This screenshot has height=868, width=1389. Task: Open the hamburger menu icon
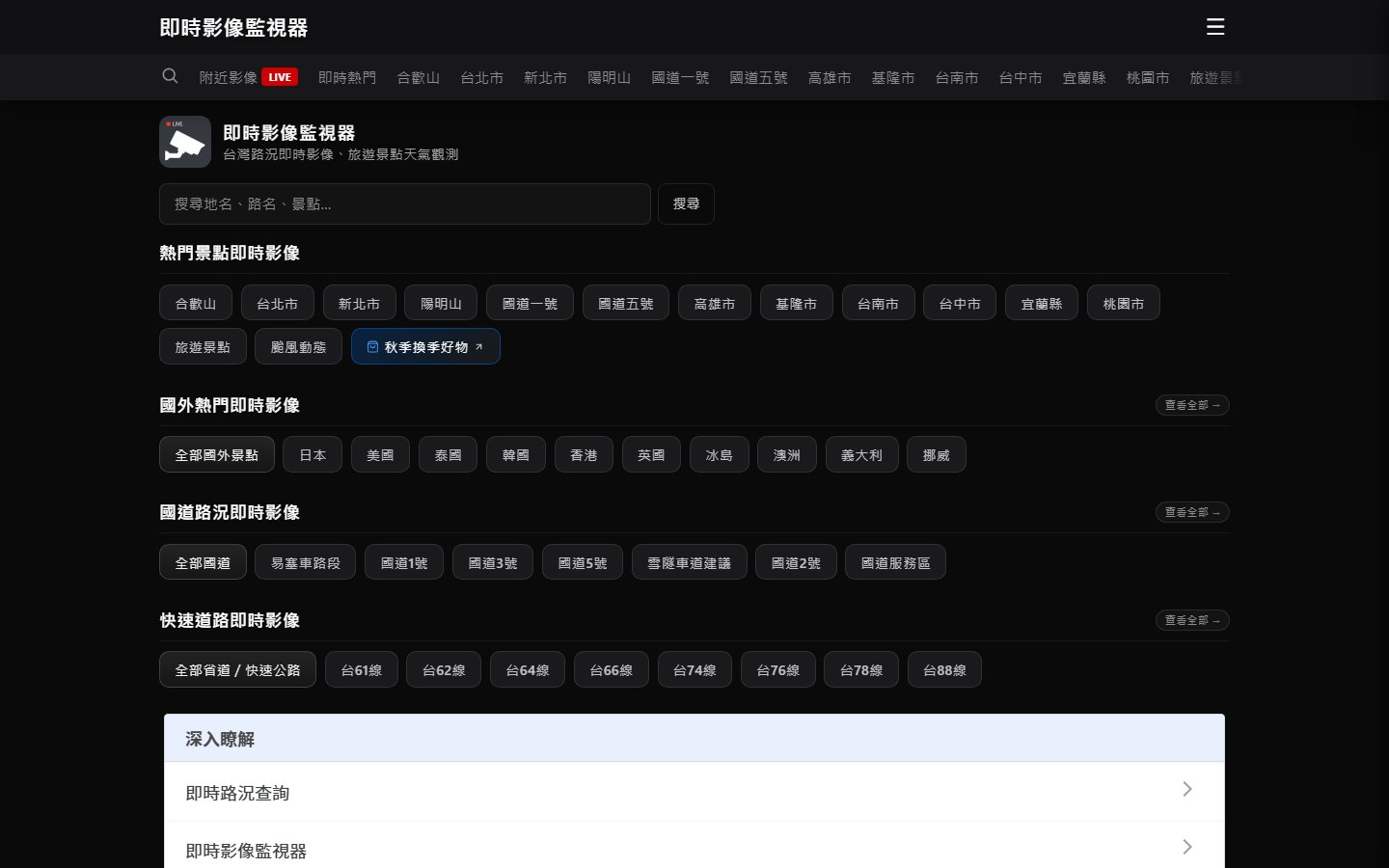click(x=1215, y=27)
